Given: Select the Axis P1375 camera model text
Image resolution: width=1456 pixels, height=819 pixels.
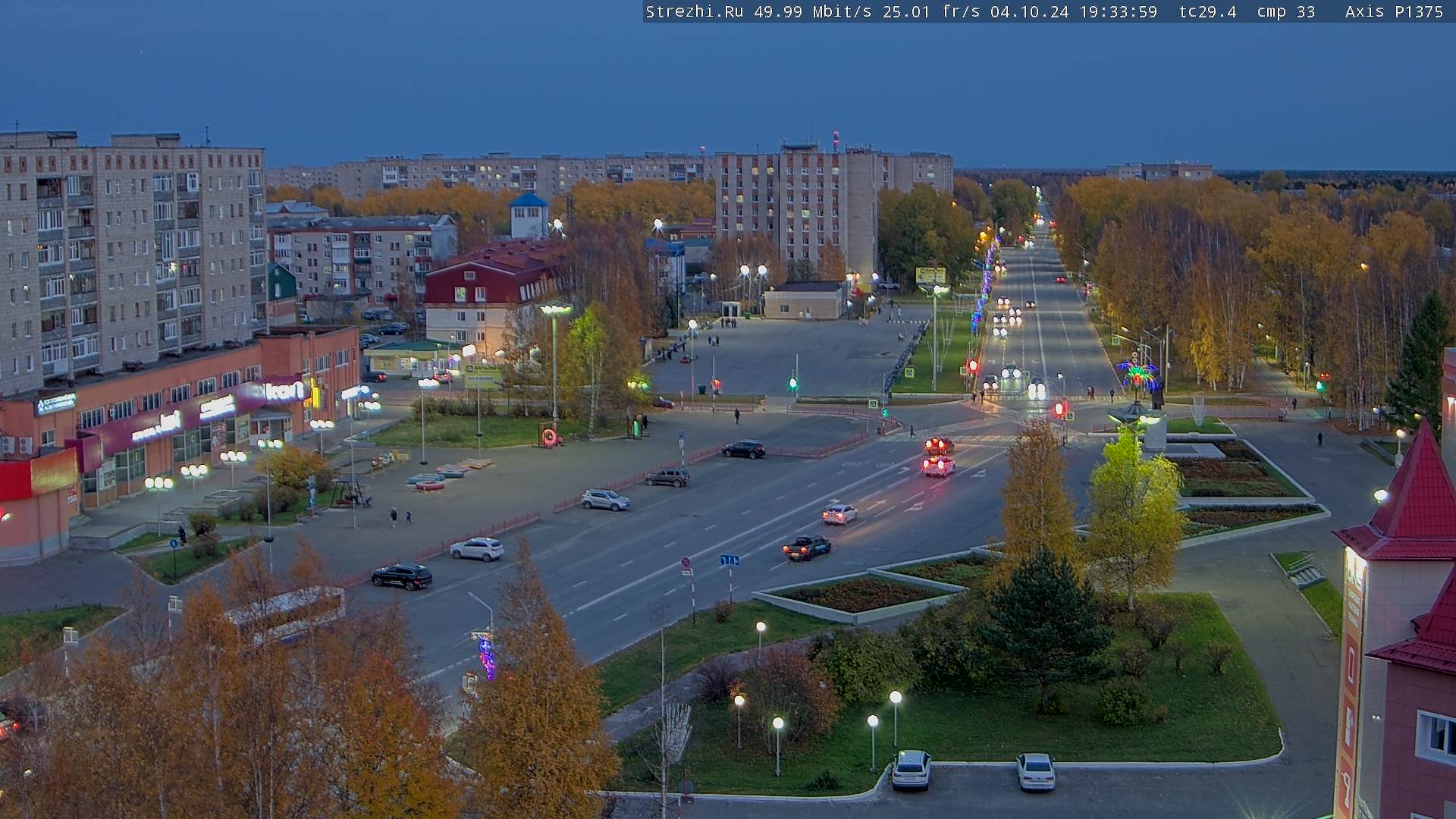Looking at the screenshot, I should [x=1394, y=11].
